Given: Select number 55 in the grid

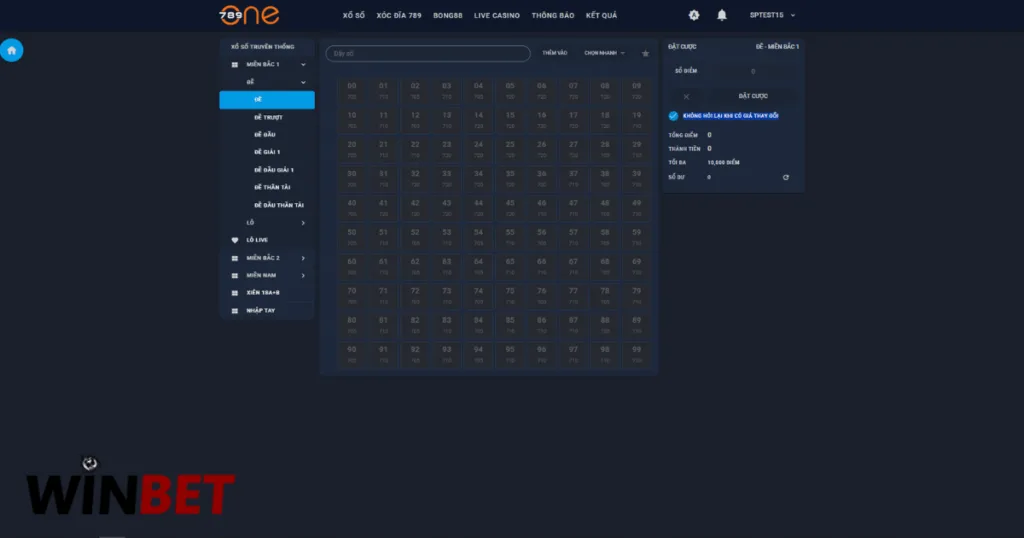Looking at the screenshot, I should (x=510, y=237).
